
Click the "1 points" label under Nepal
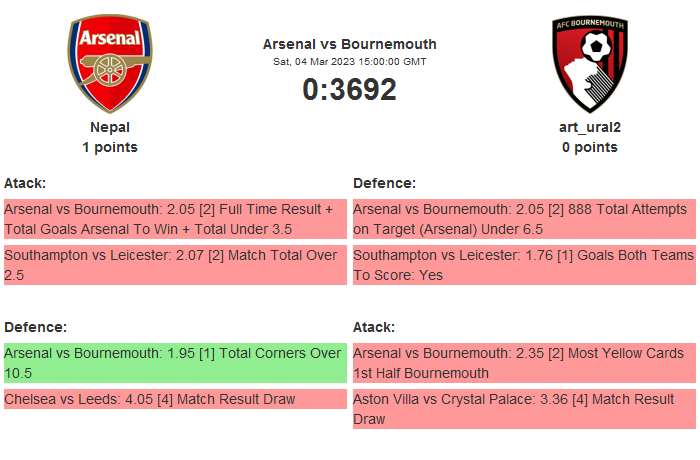click(x=110, y=147)
